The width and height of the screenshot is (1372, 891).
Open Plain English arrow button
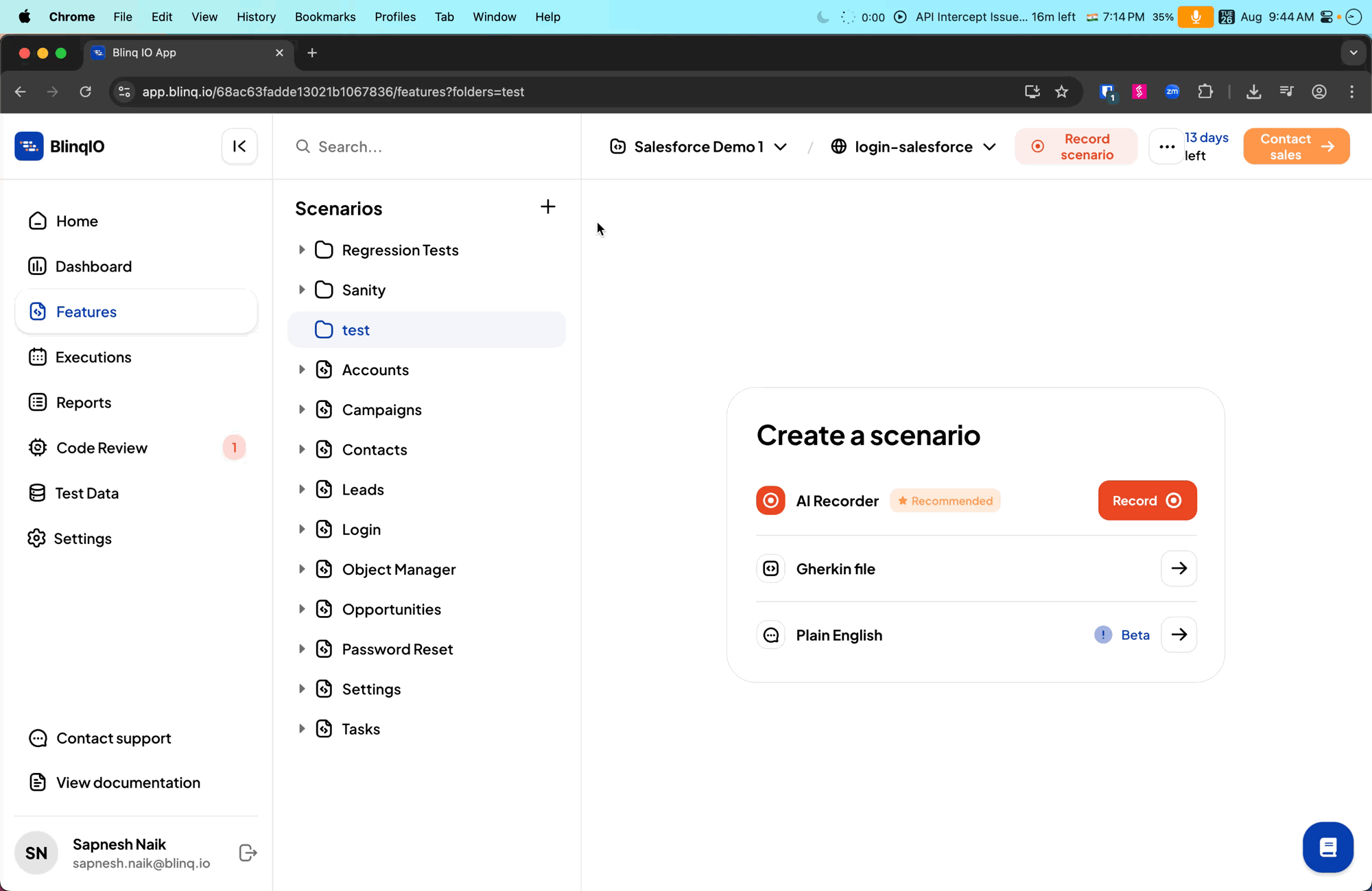[1179, 634]
